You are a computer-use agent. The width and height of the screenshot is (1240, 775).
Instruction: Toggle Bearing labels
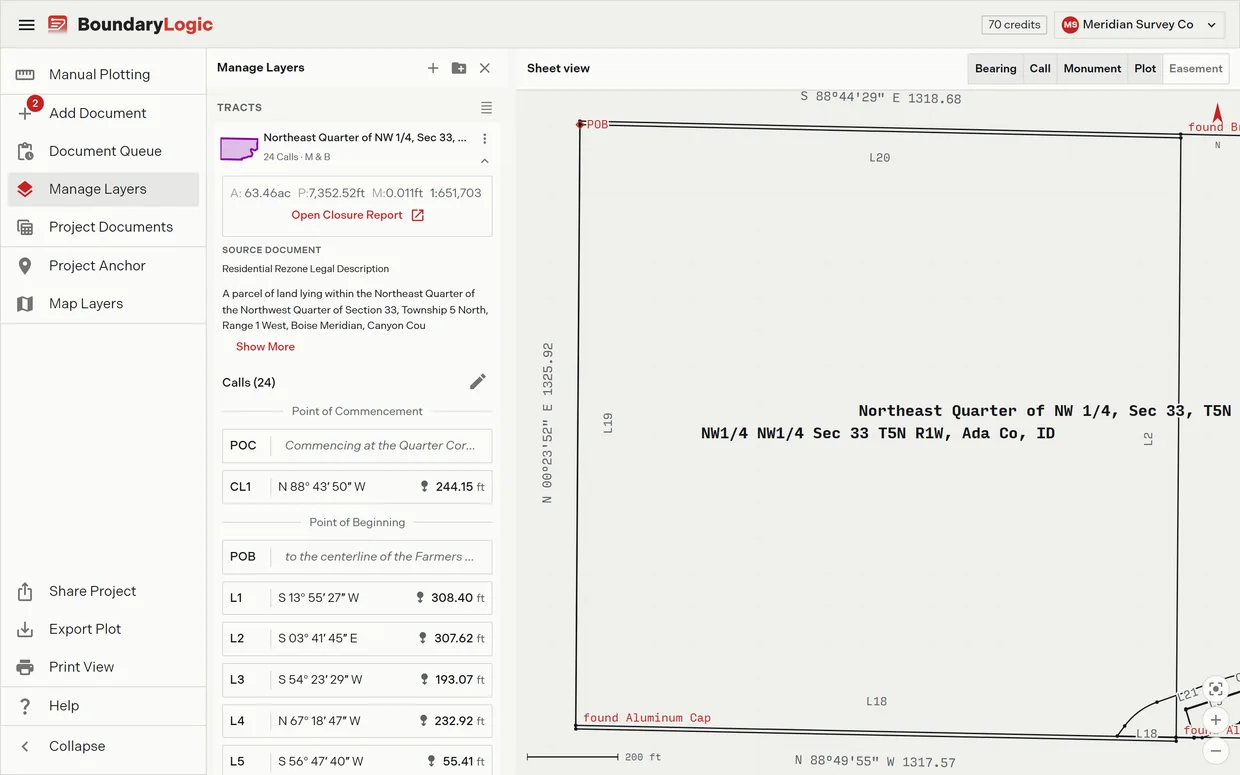[x=996, y=69]
